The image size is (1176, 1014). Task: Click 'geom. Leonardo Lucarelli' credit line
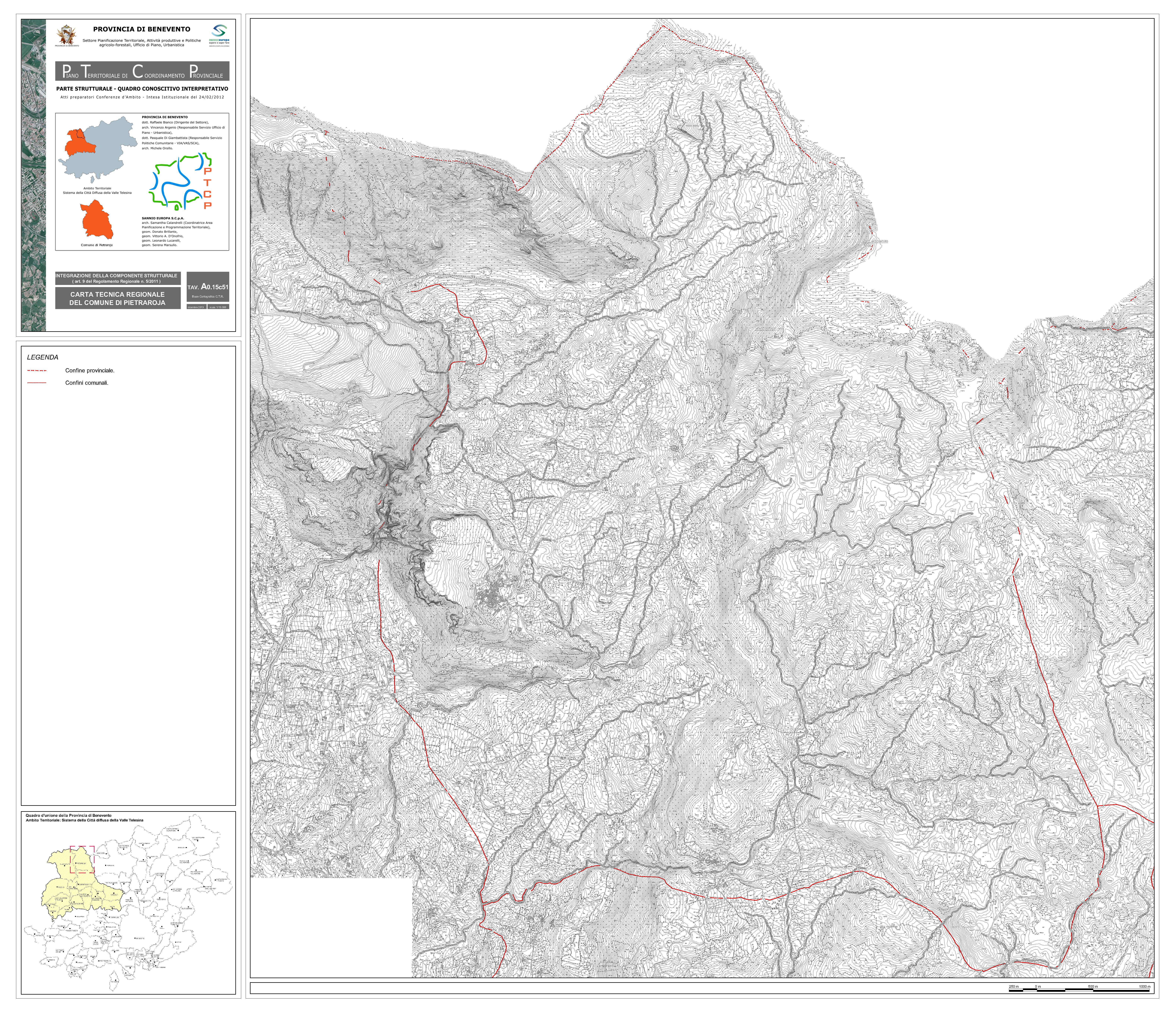(161, 241)
